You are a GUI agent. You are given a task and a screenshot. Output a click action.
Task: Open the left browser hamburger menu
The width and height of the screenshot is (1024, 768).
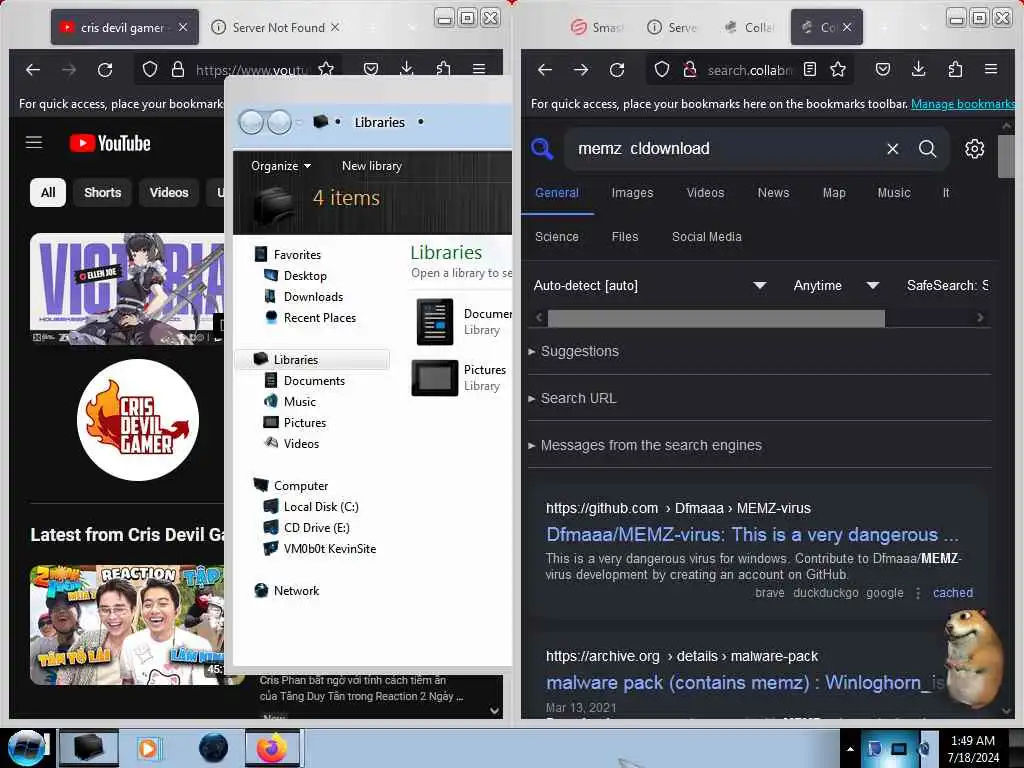(479, 69)
